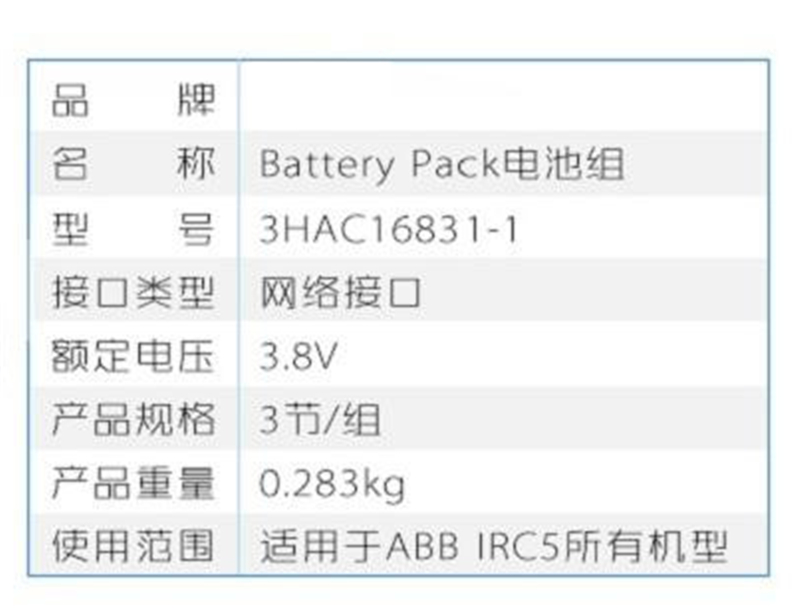Click the model number 3HAC16831-1

[x=389, y=229]
